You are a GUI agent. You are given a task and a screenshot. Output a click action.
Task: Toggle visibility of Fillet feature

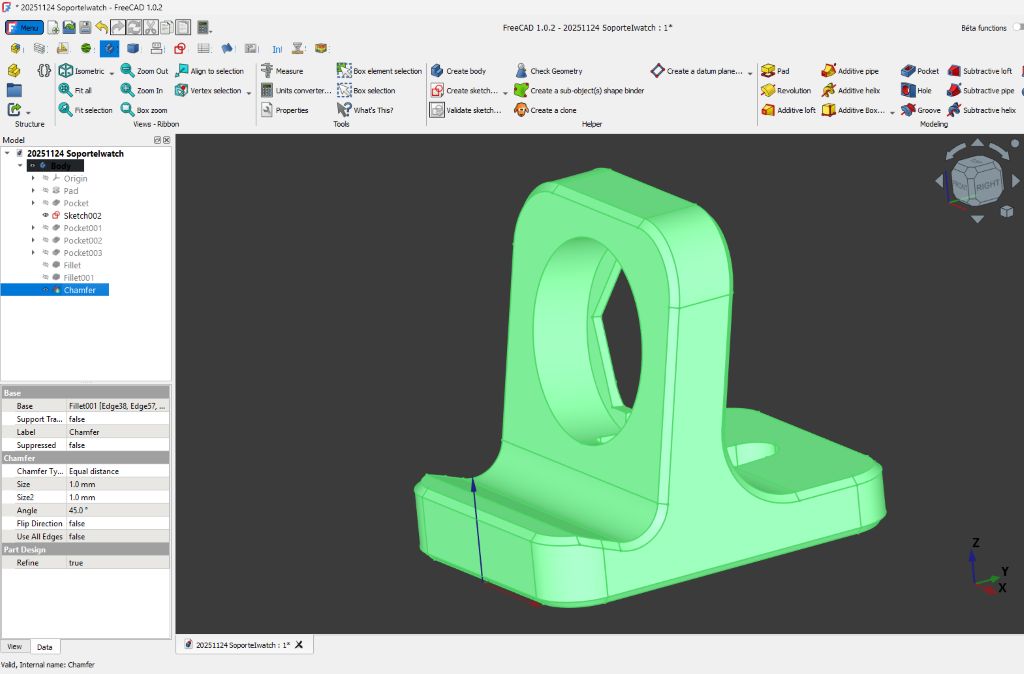tap(46, 265)
